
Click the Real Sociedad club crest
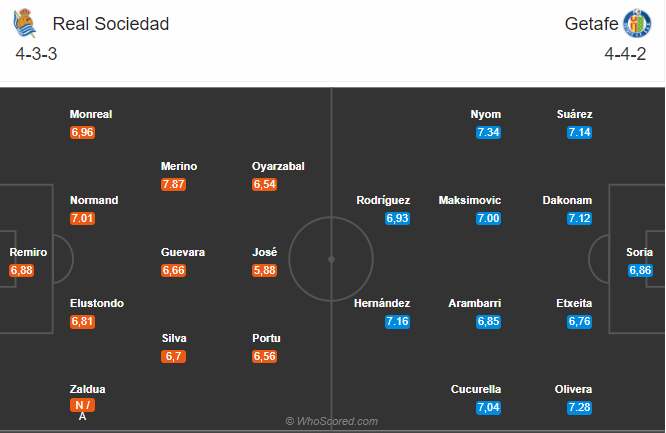pyautogui.click(x=24, y=23)
